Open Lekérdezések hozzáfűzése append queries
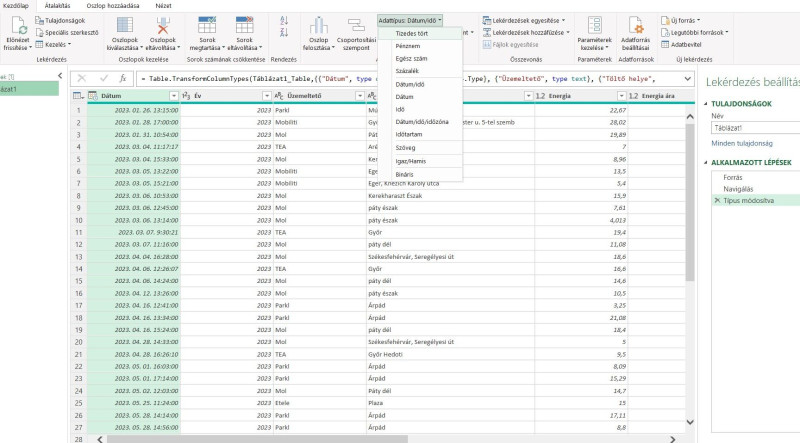The image size is (800, 443). click(526, 32)
